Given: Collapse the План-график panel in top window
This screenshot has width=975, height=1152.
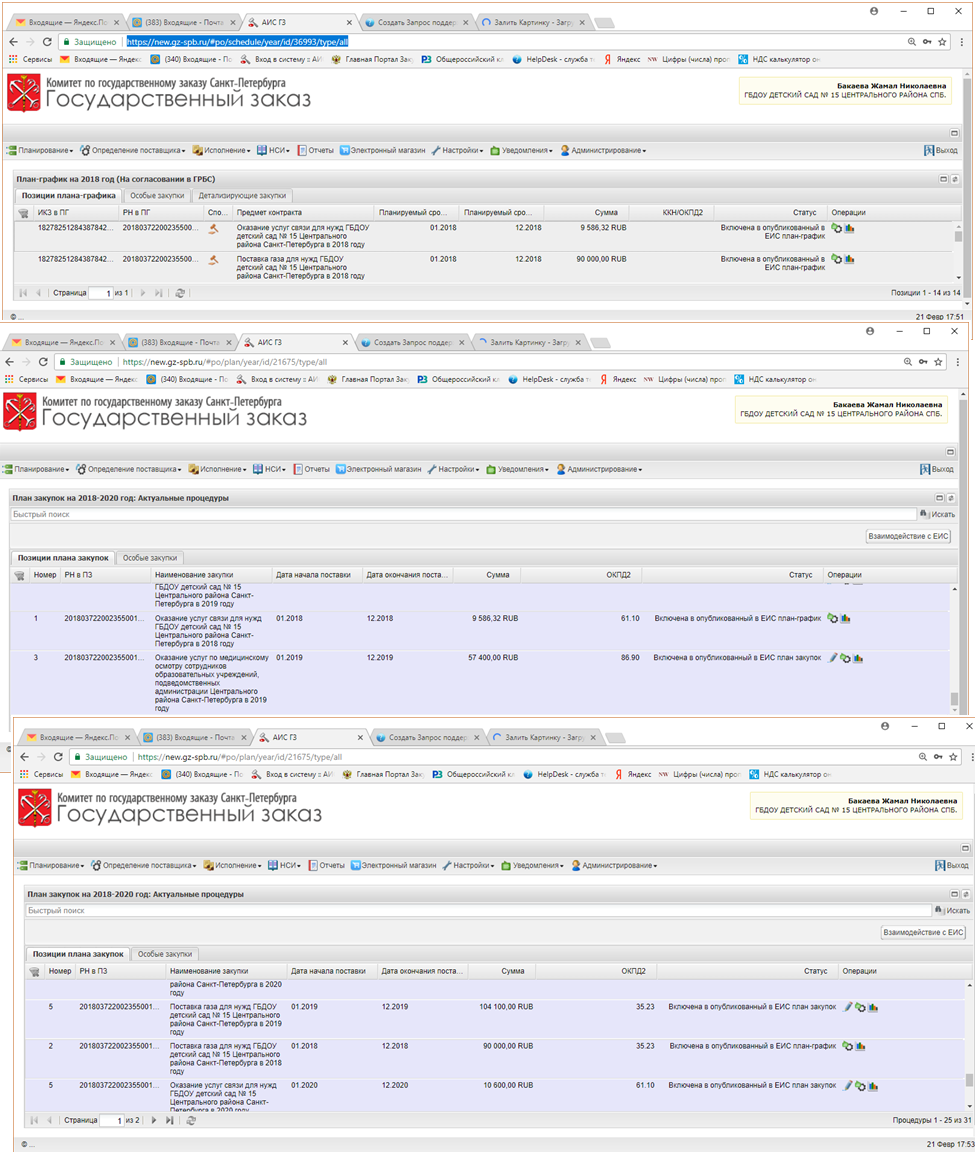Looking at the screenshot, I should pyautogui.click(x=943, y=179).
